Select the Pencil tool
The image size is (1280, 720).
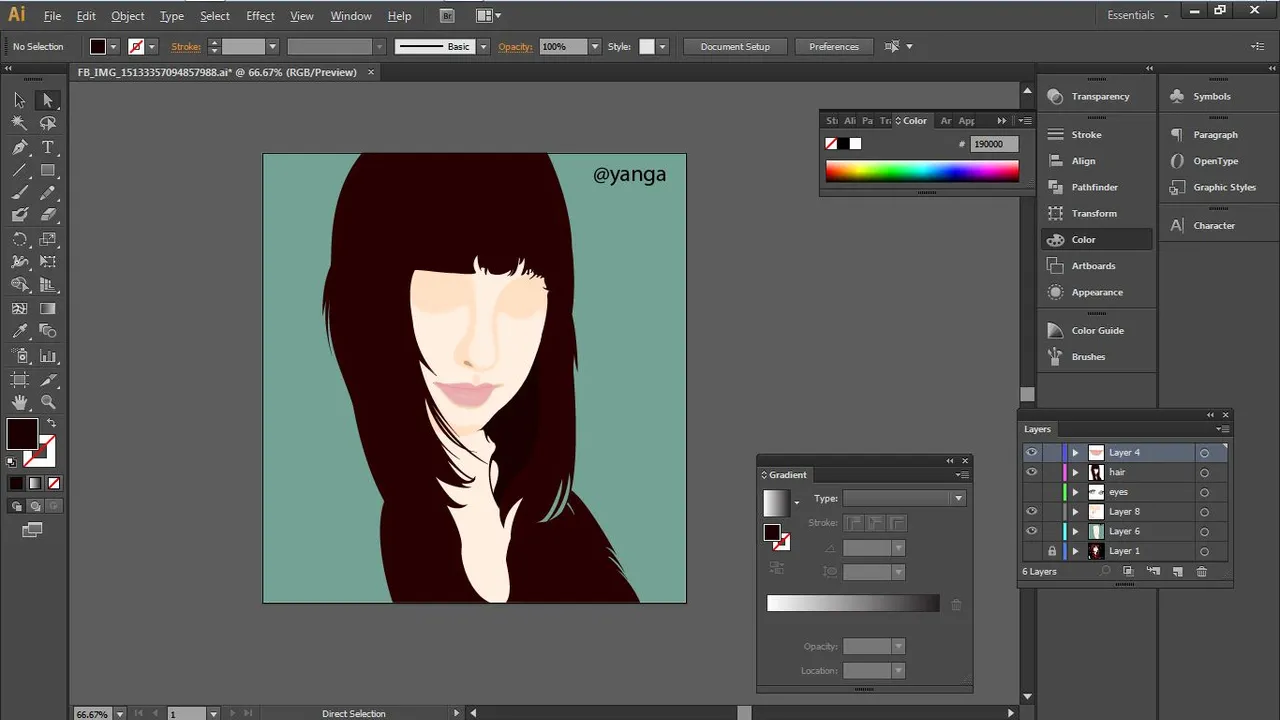[x=47, y=193]
